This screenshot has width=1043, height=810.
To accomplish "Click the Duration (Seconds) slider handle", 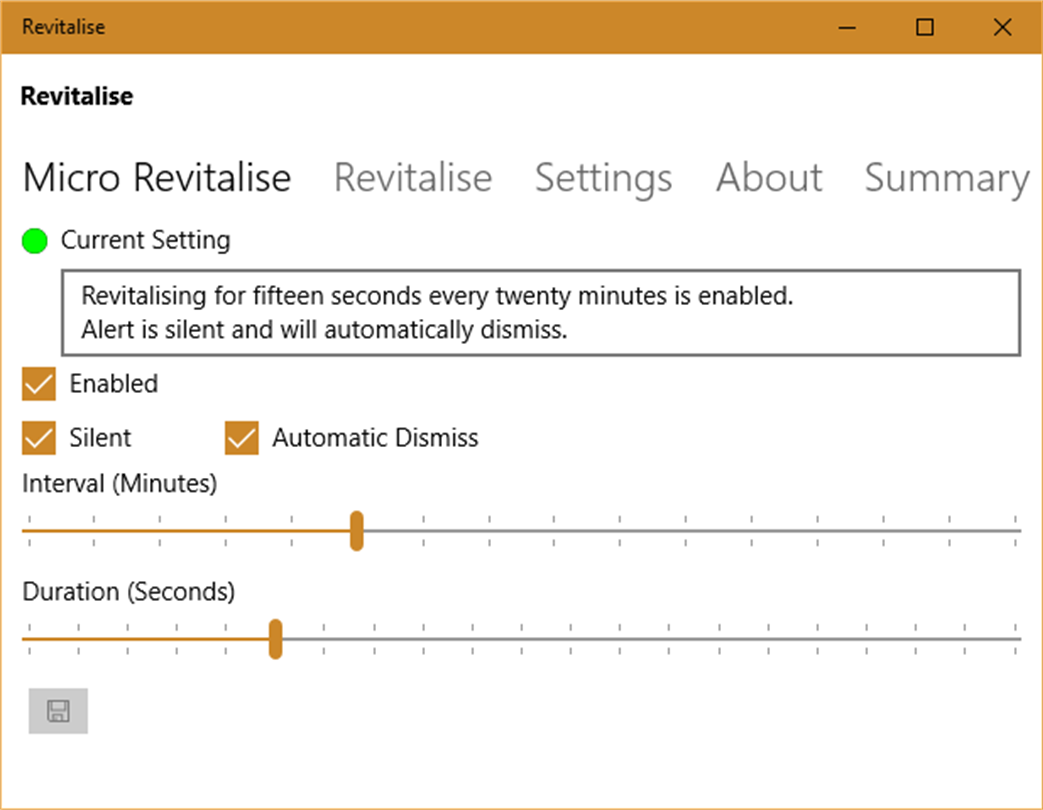I will (x=276, y=639).
